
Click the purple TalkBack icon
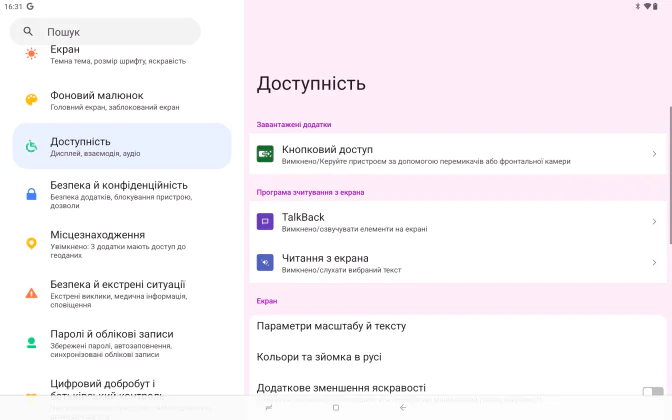pos(265,222)
